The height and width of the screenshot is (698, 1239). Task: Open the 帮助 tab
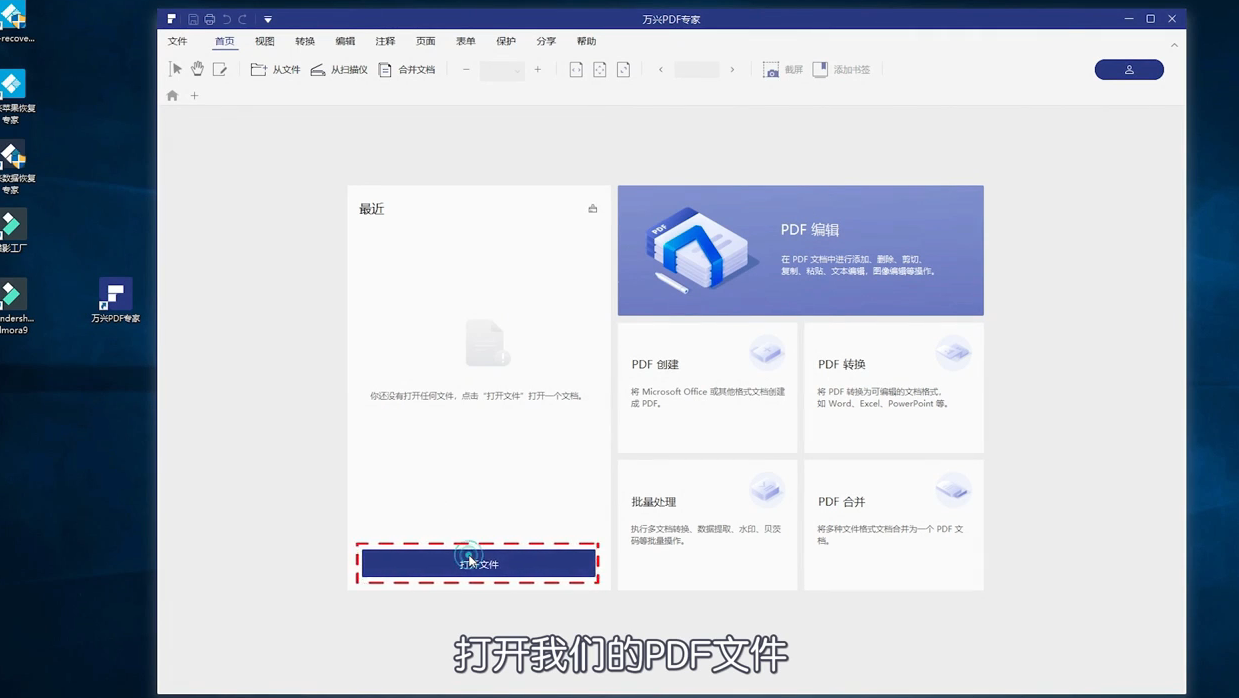click(x=587, y=41)
